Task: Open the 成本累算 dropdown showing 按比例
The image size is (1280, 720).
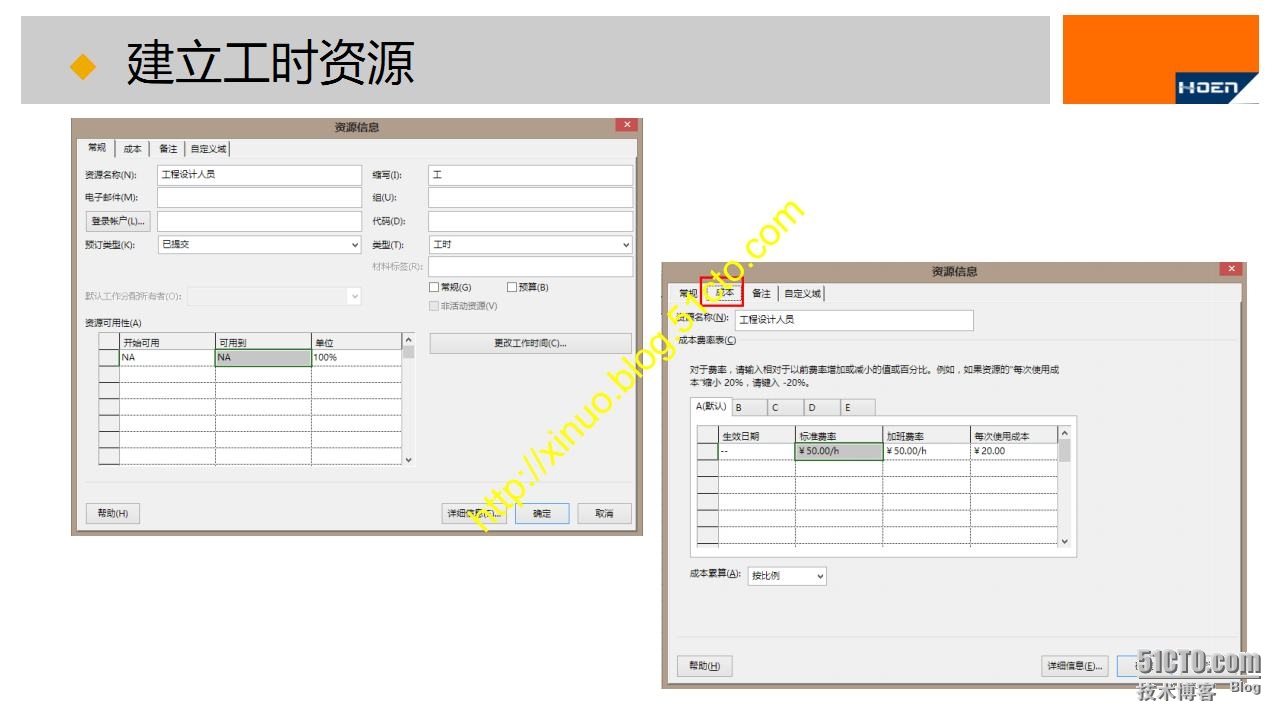Action: click(787, 576)
